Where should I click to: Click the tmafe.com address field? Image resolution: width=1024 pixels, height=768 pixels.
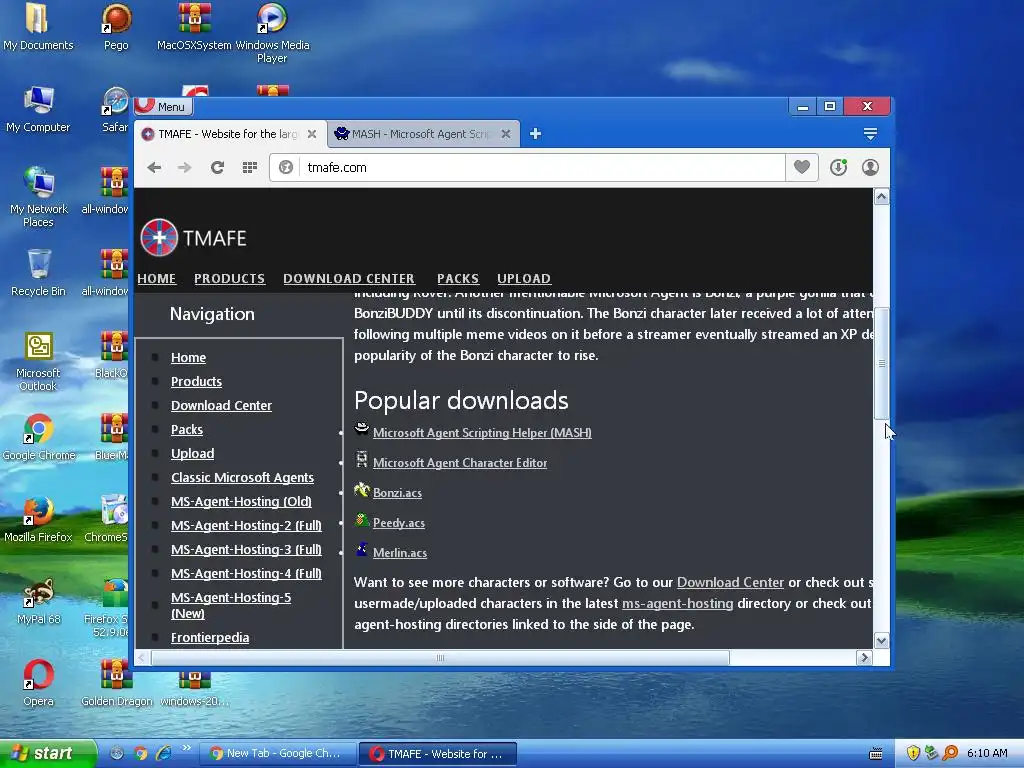tap(542, 168)
